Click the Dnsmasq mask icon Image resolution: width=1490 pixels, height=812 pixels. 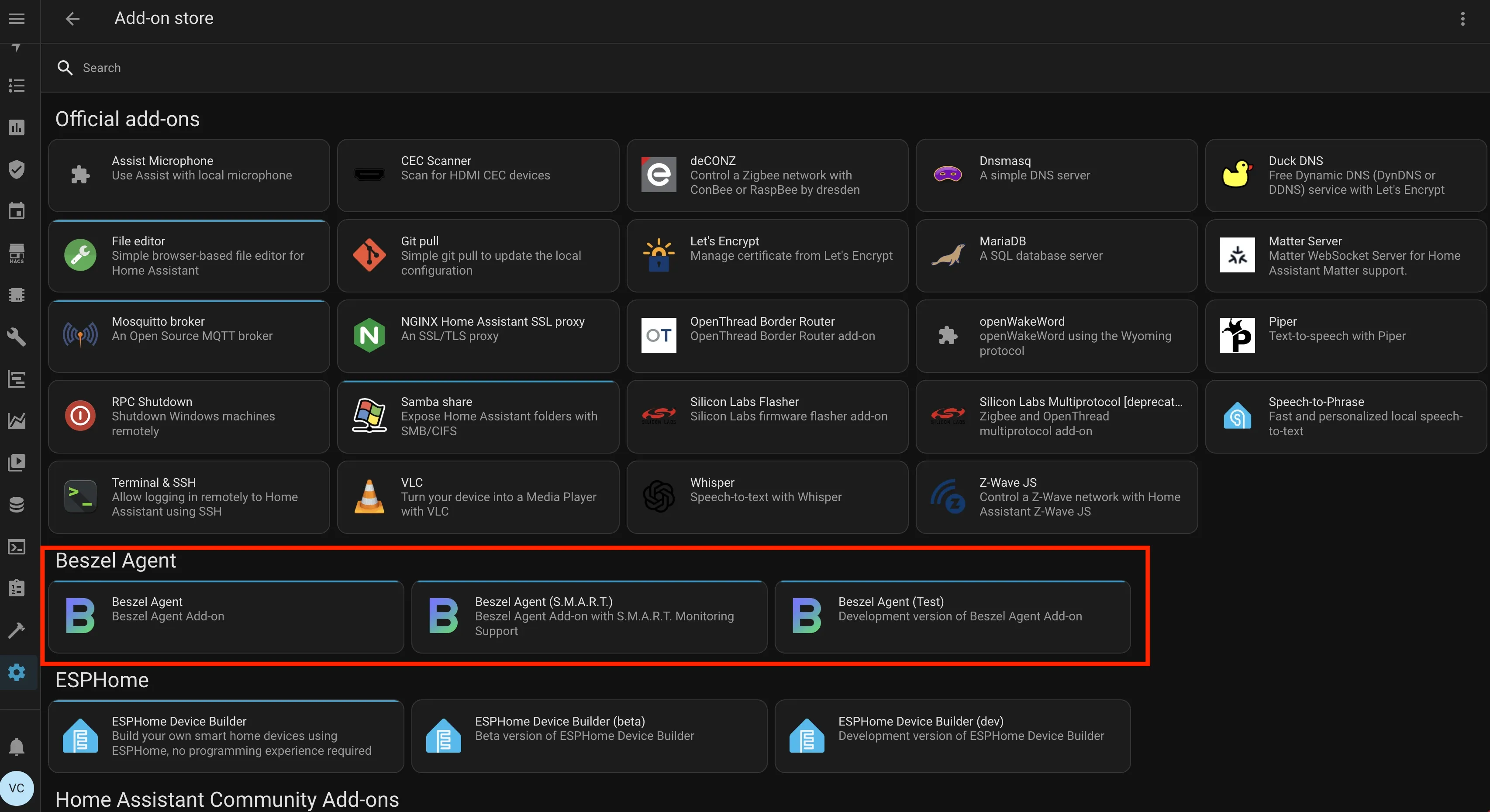click(948, 174)
